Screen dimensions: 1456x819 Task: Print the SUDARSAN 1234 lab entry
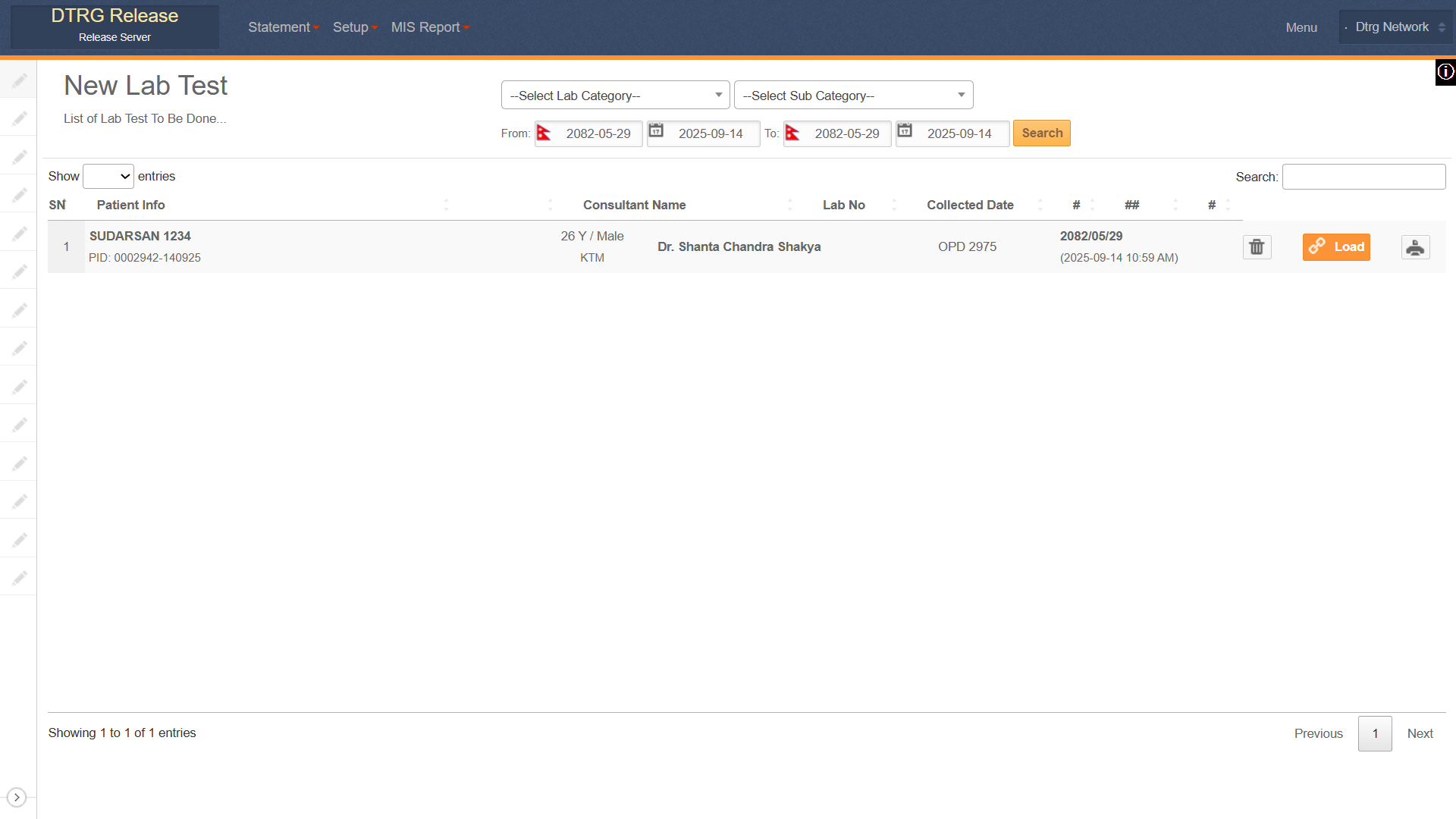point(1415,247)
